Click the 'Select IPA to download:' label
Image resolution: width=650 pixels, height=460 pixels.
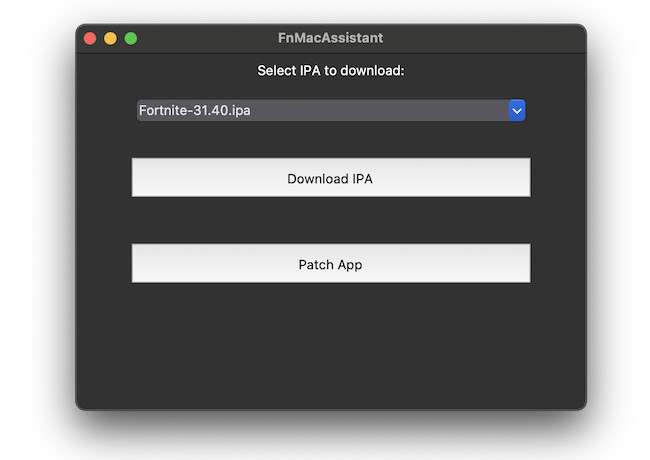pyautogui.click(x=331, y=71)
